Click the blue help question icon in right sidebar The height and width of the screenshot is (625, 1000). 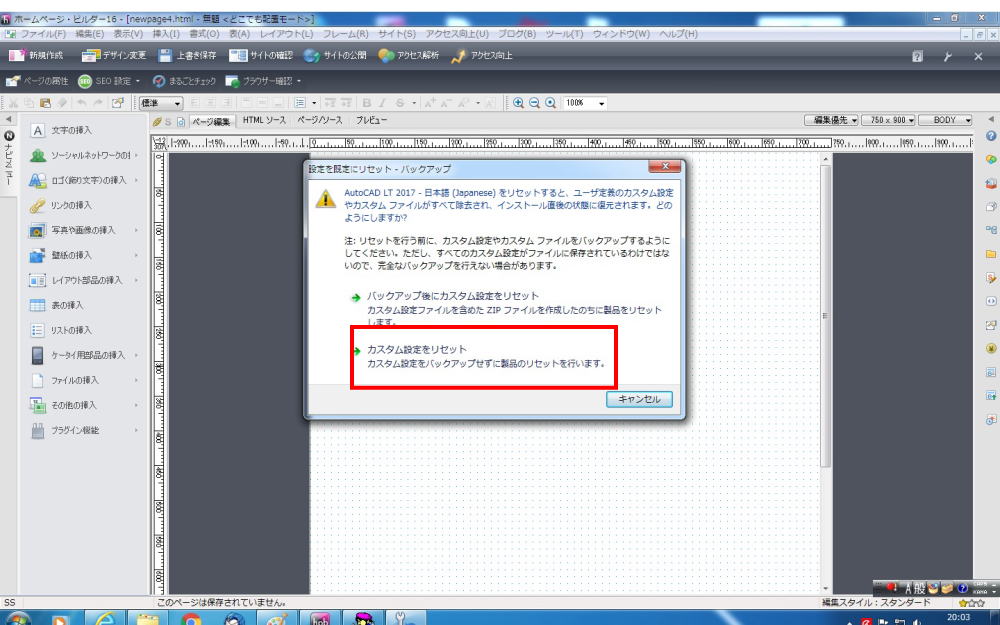click(x=990, y=135)
